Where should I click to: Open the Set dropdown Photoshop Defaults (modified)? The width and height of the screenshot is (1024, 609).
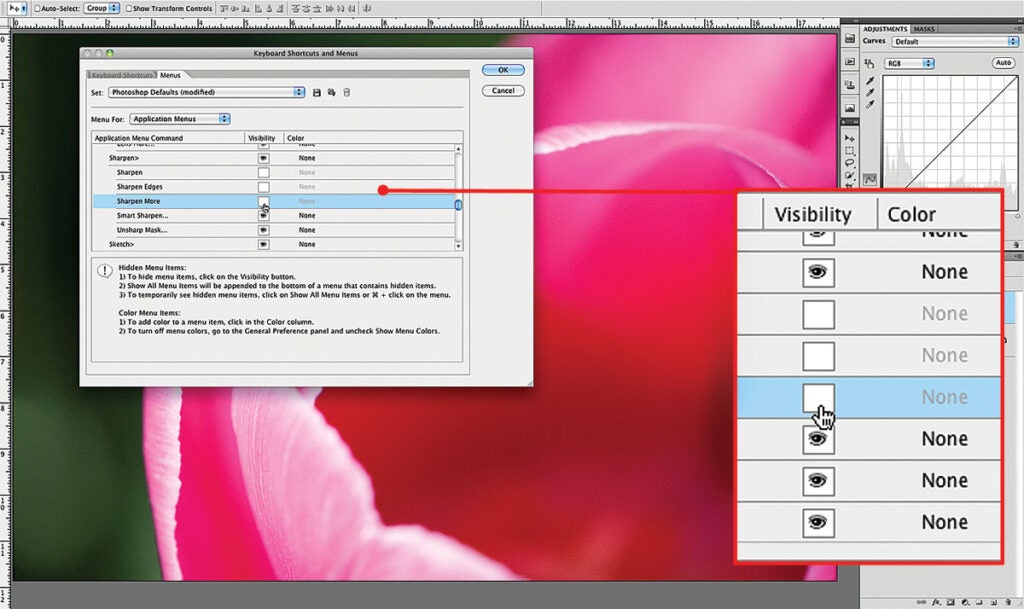click(206, 92)
